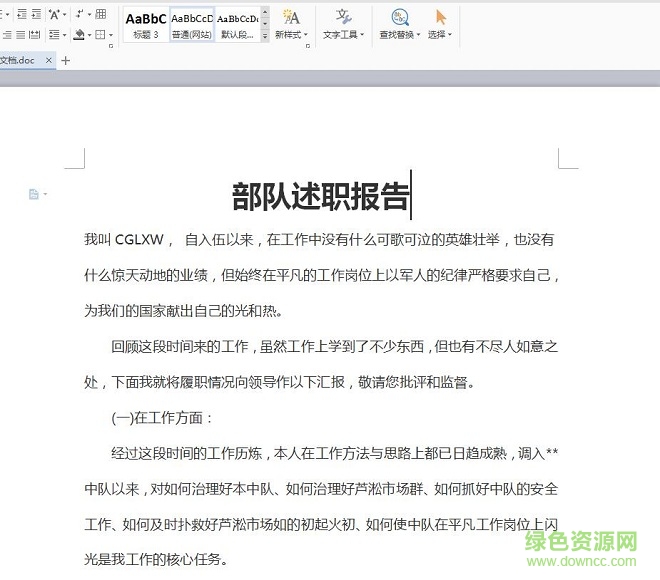Open the Chinese layout dropdown arrow
This screenshot has width=660, height=580.
coord(64,14)
